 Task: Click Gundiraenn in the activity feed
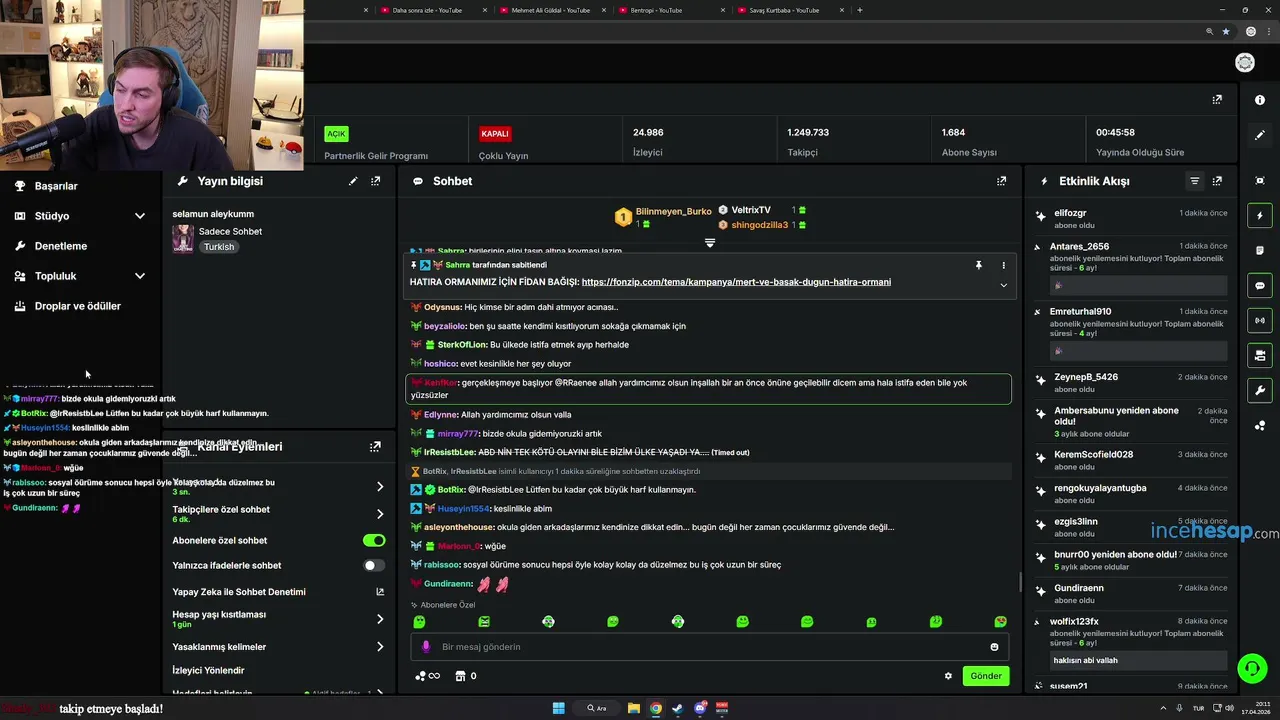(x=1079, y=588)
